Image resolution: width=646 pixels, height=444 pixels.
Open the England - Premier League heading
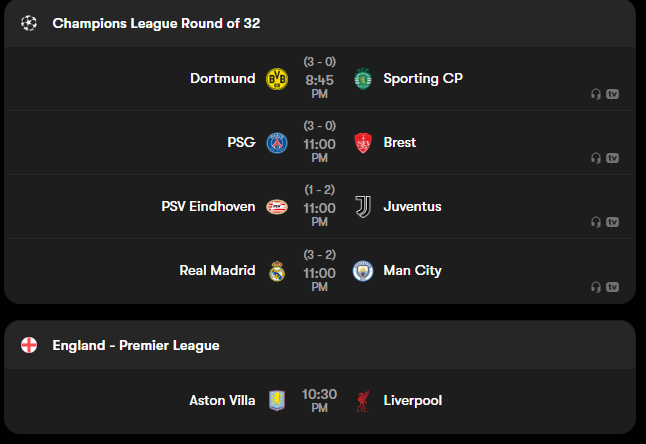point(136,345)
